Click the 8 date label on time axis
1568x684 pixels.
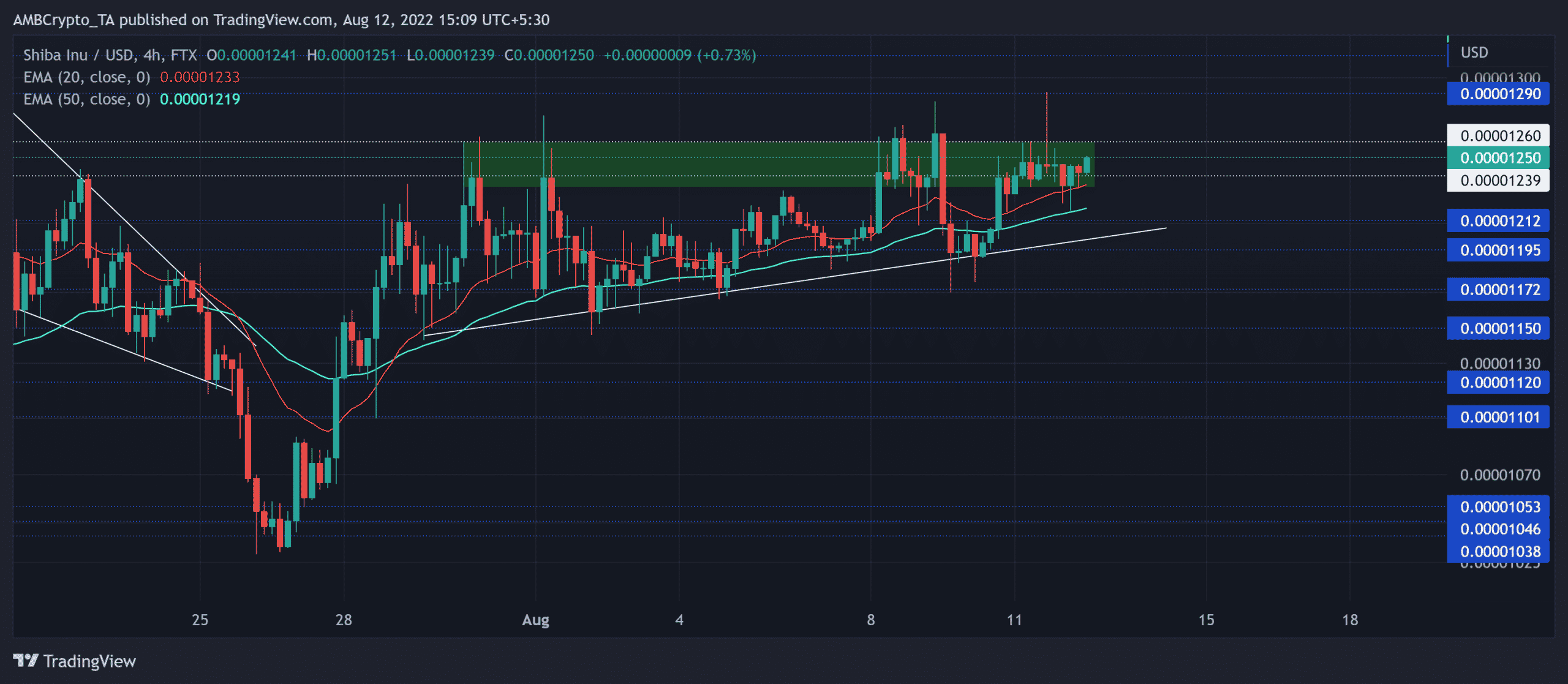point(871,620)
